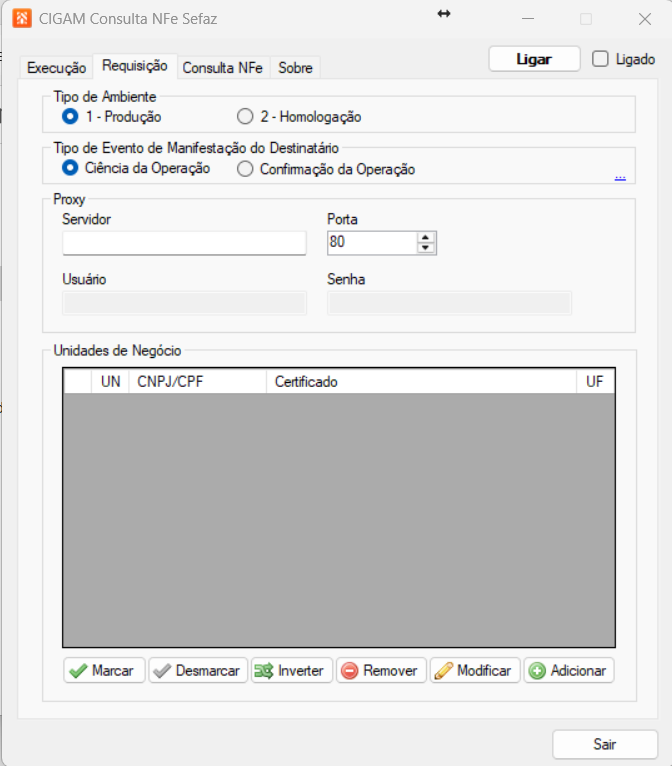Click the CIGAM app icon in title bar
This screenshot has height=766, width=672.
pos(22,19)
